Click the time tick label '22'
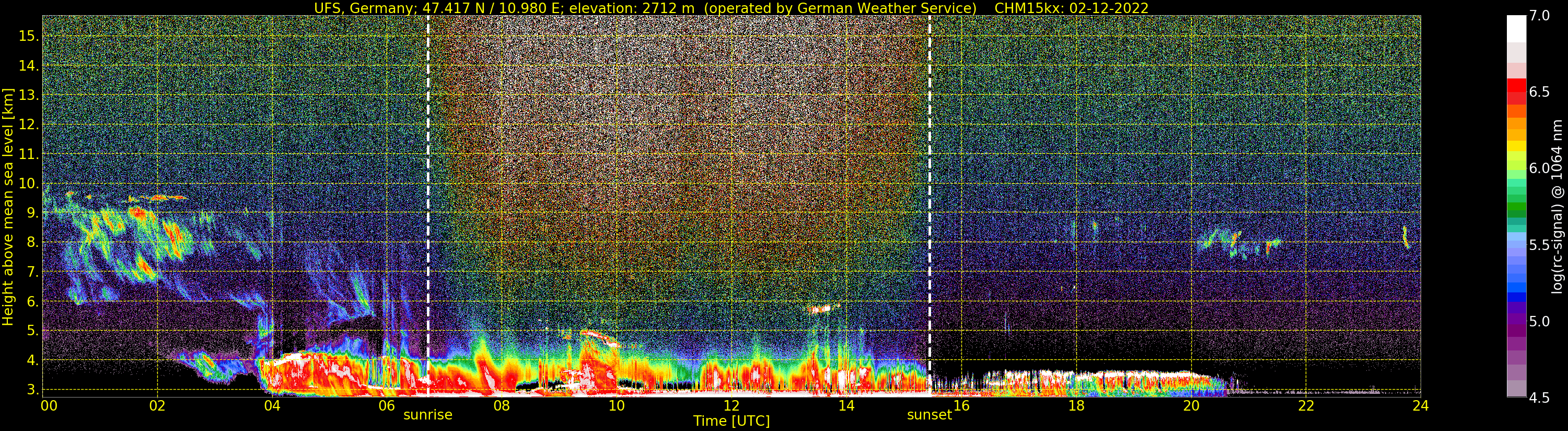1568x431 pixels. pos(1306,405)
